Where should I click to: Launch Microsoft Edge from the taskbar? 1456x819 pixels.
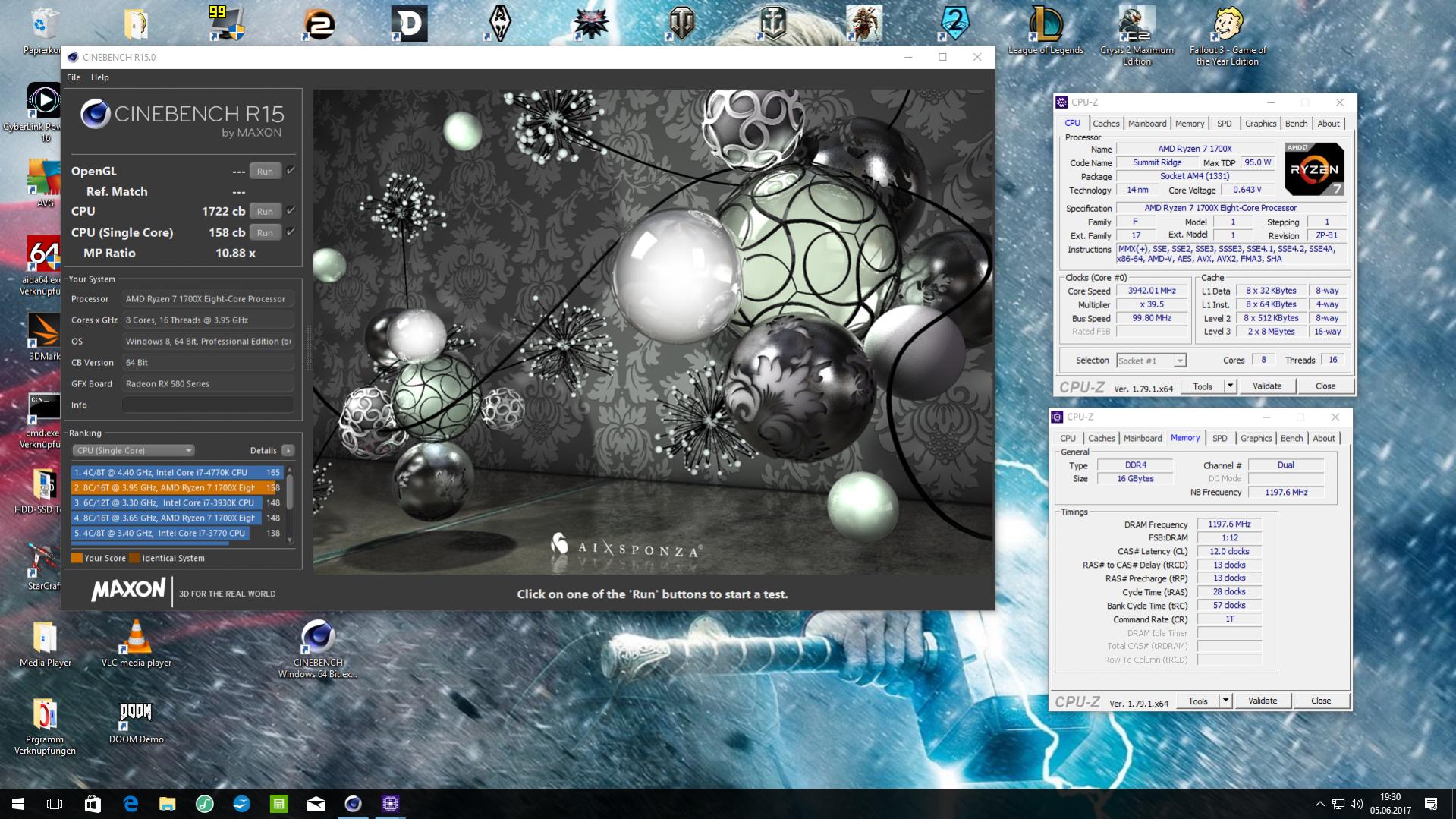point(131,804)
